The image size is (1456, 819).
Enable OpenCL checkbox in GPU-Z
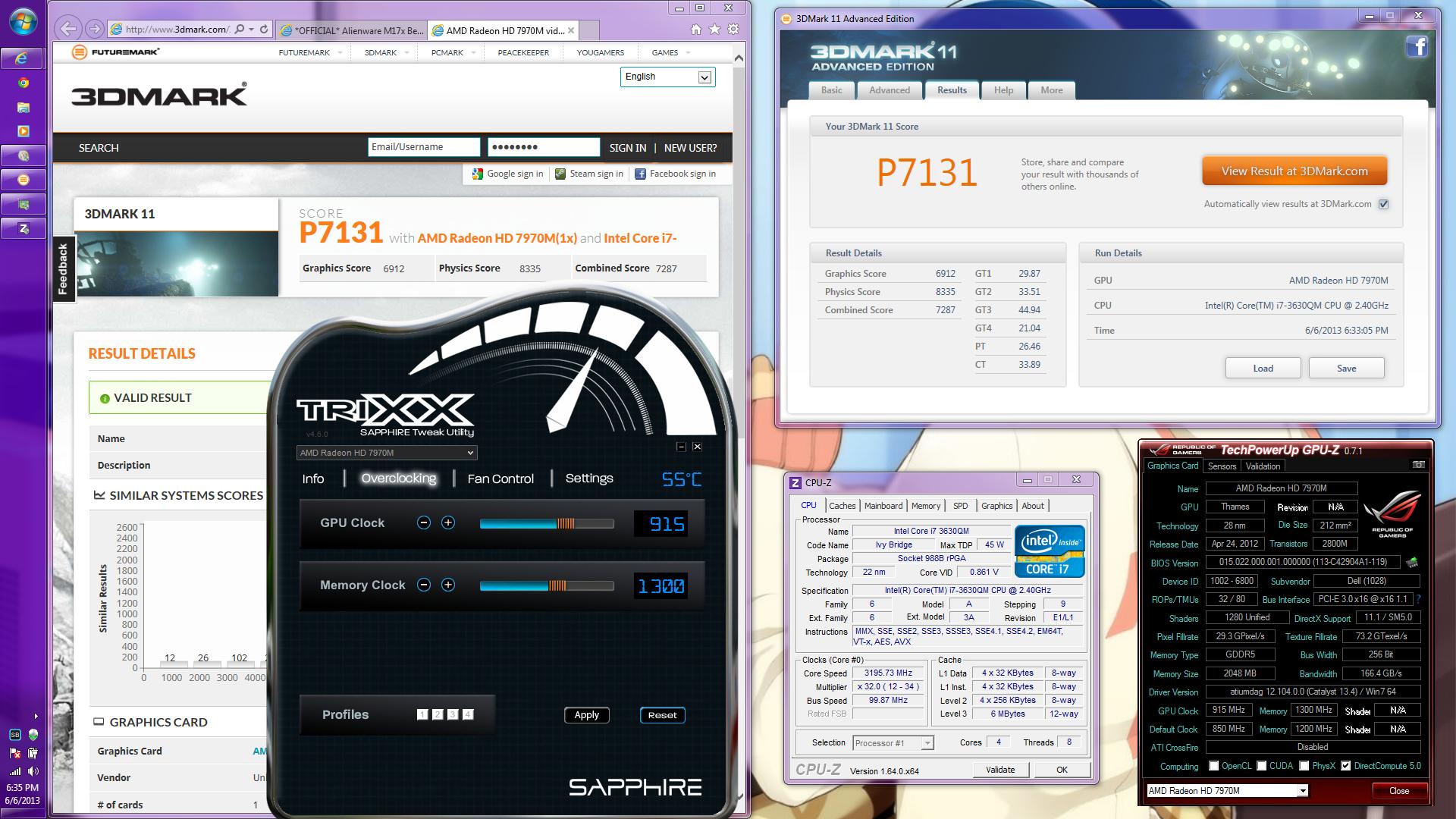tap(1214, 766)
